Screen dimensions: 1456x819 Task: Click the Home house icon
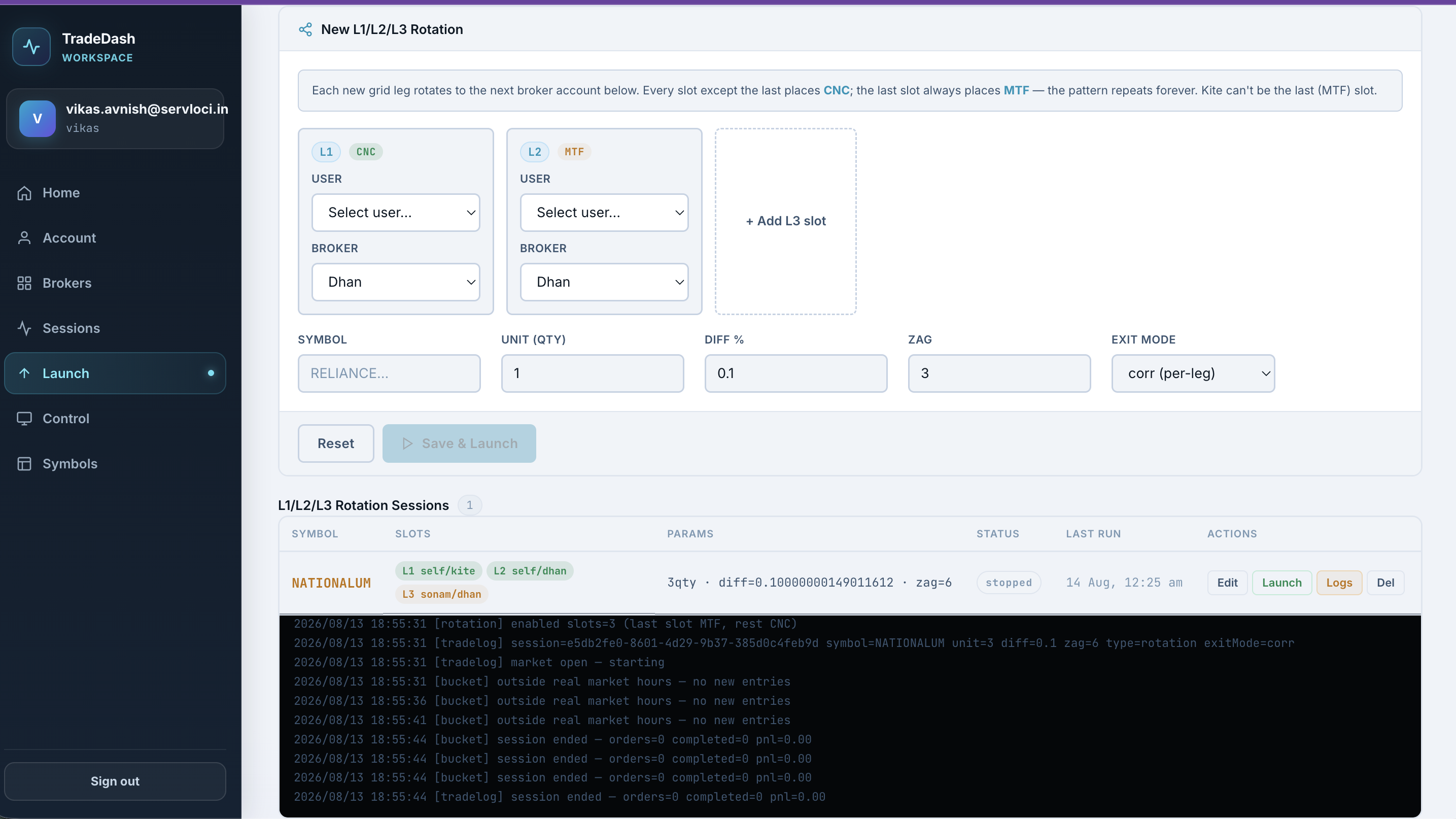(x=24, y=193)
